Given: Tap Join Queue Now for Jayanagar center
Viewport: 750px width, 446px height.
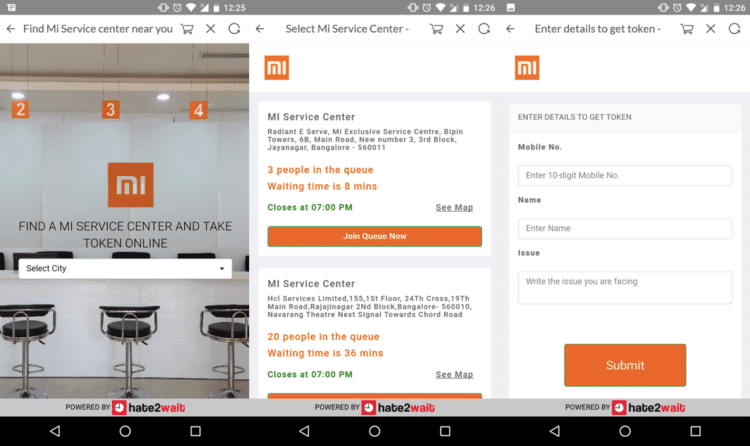Looking at the screenshot, I should pos(375,236).
